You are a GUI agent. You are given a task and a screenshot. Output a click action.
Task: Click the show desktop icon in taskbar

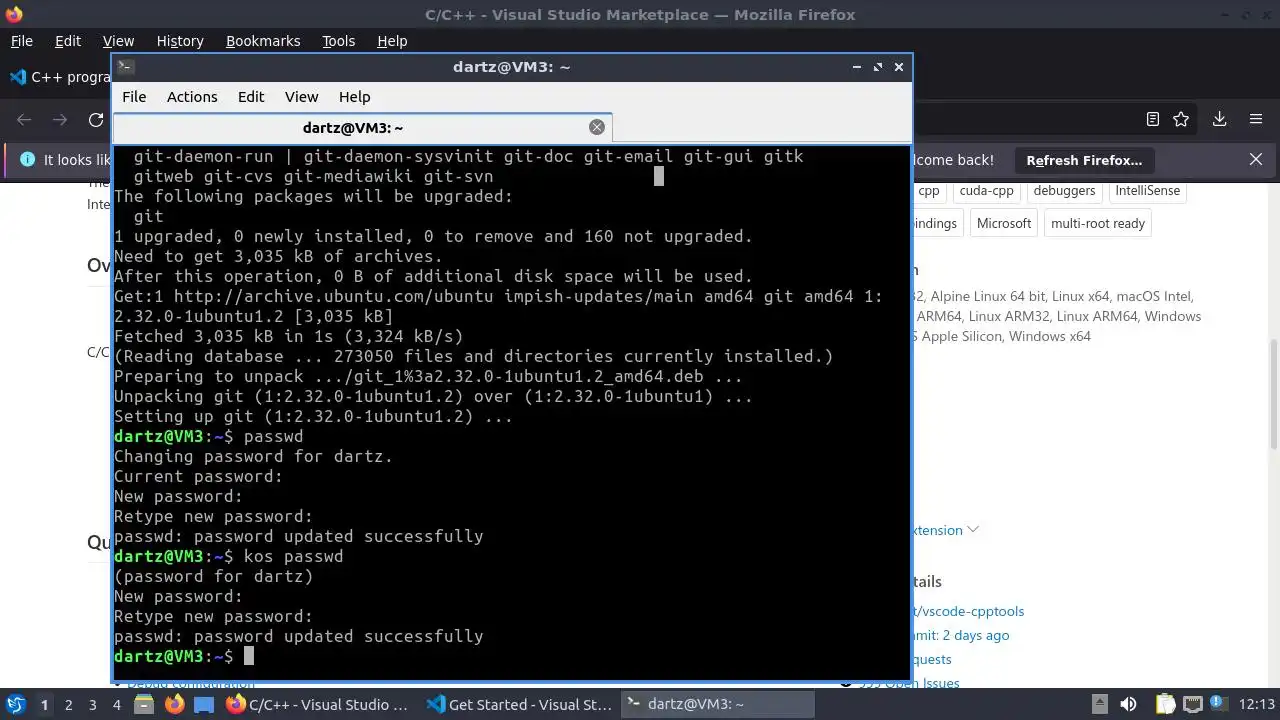pyautogui.click(x=204, y=705)
